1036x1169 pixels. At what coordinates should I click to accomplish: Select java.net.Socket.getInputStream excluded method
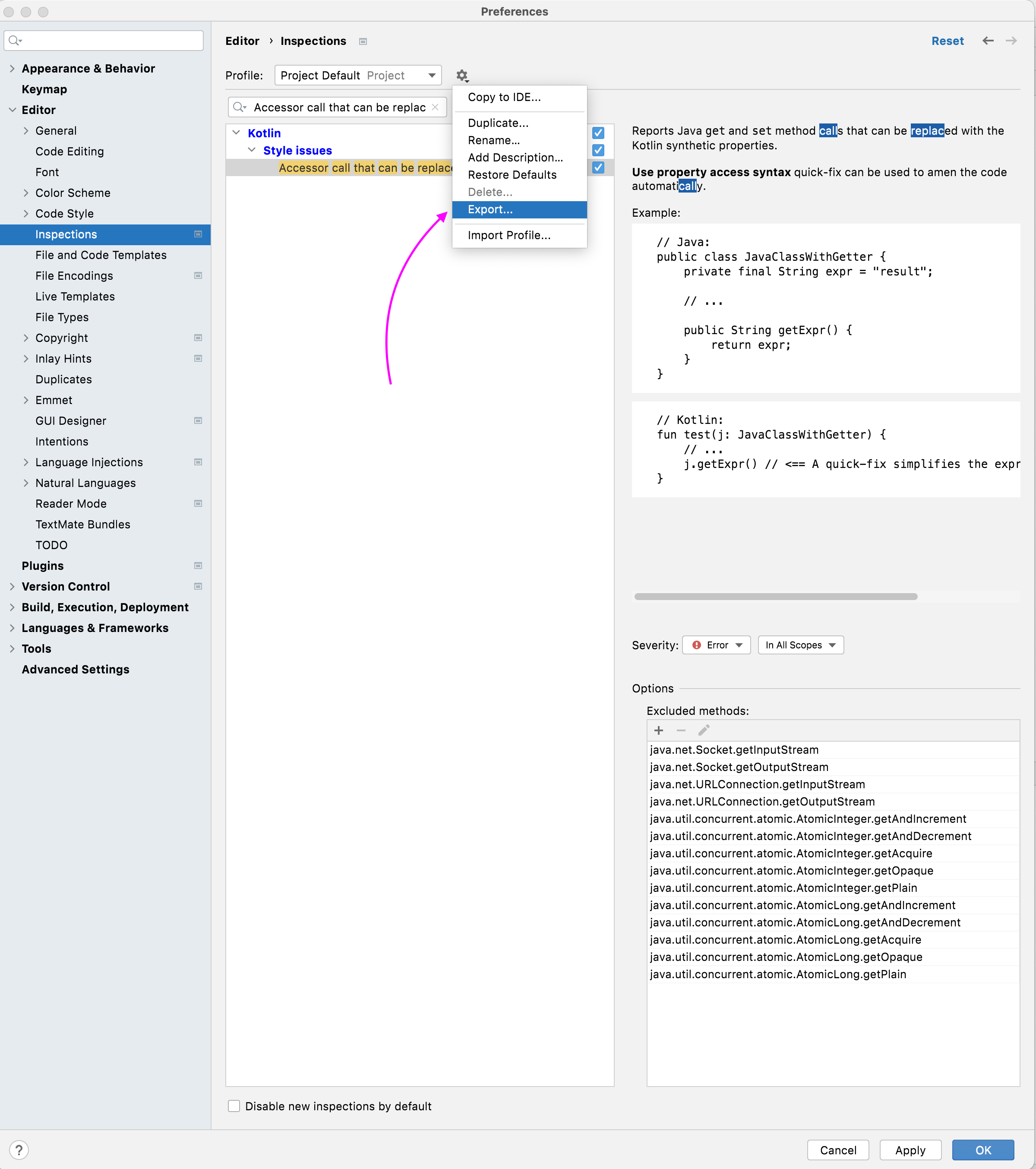click(x=833, y=750)
